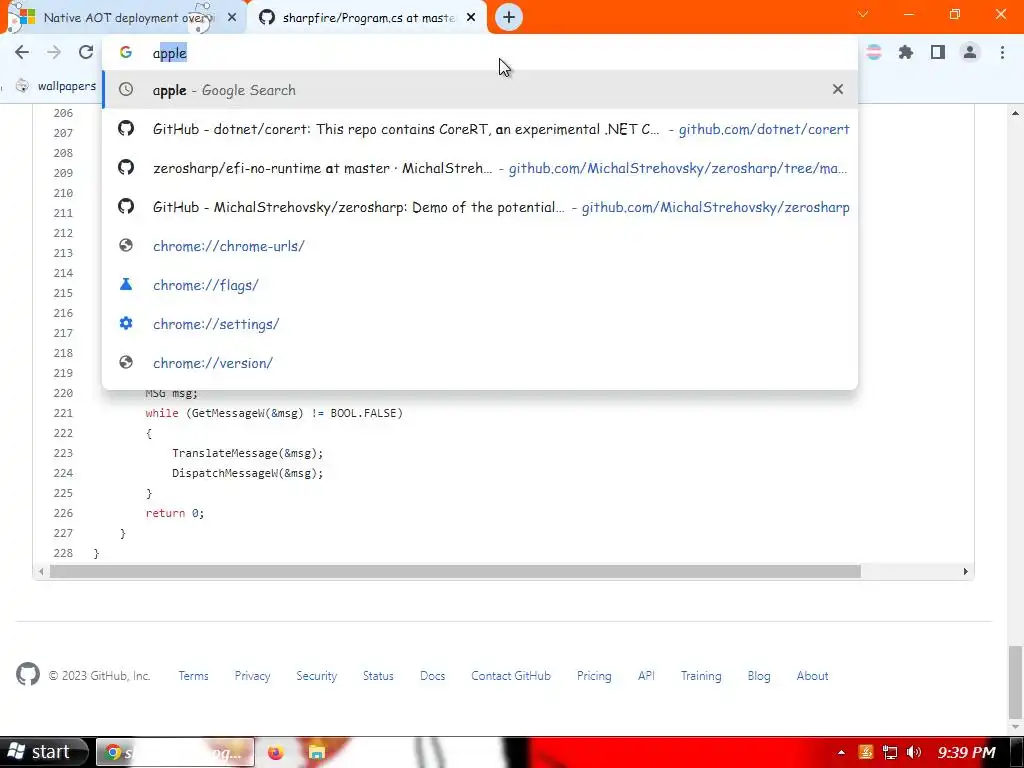Viewport: 1024px width, 768px height.
Task: Click in the address bar text apple
Action: pyautogui.click(x=170, y=53)
